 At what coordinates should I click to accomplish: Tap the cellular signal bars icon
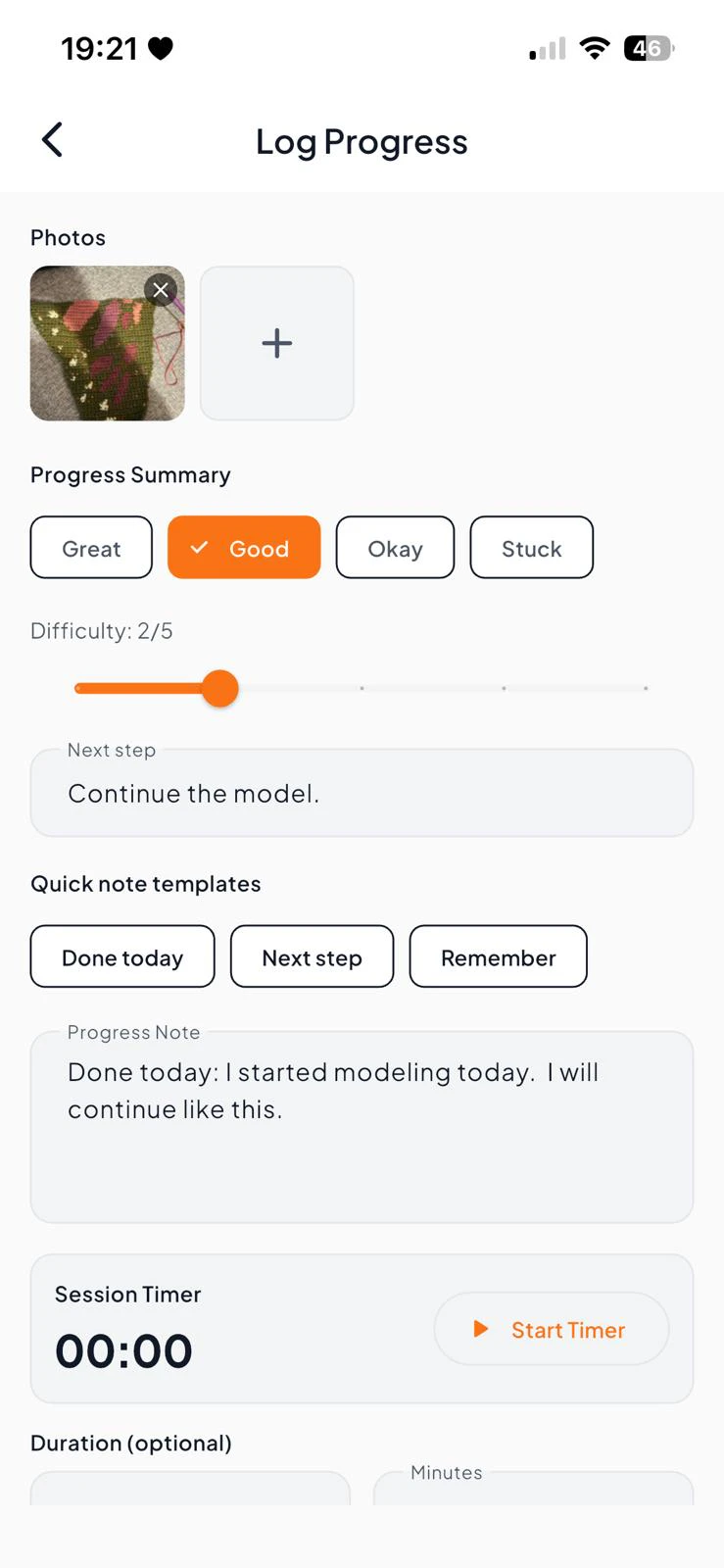(549, 48)
